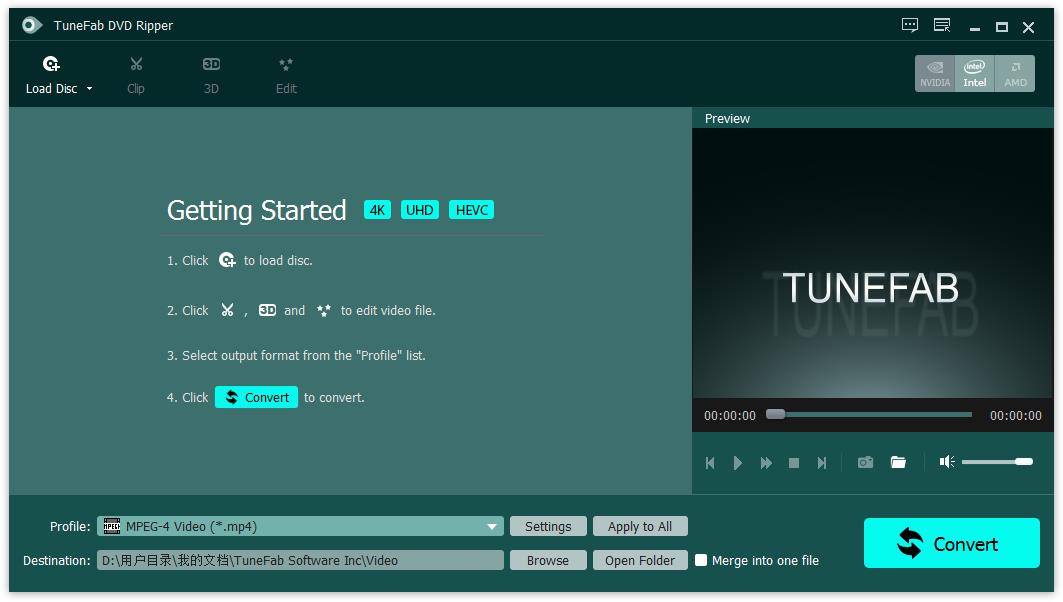This screenshot has height=602, width=1063.
Task: Open the feedback chat icon in title bar
Action: click(910, 26)
